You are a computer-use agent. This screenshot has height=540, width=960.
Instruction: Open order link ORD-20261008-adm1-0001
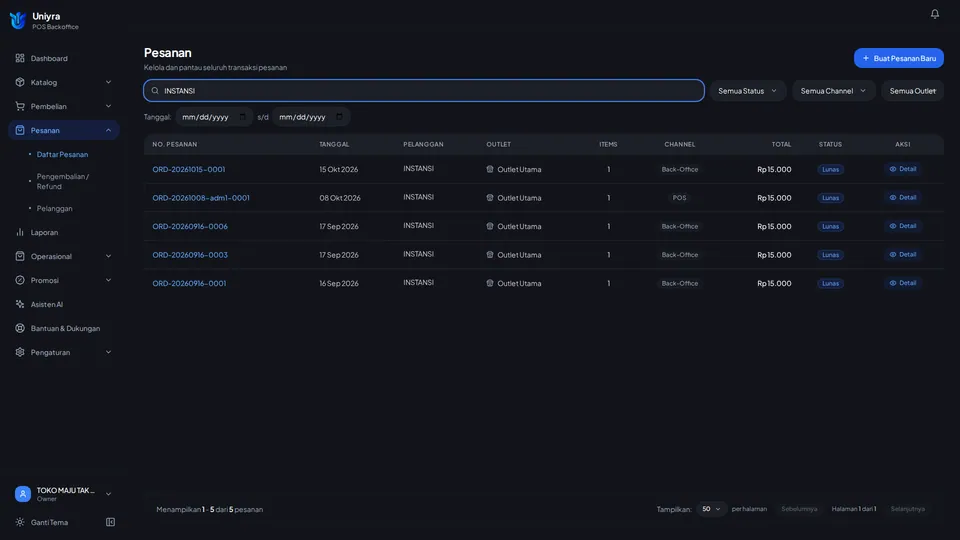pyautogui.click(x=201, y=198)
